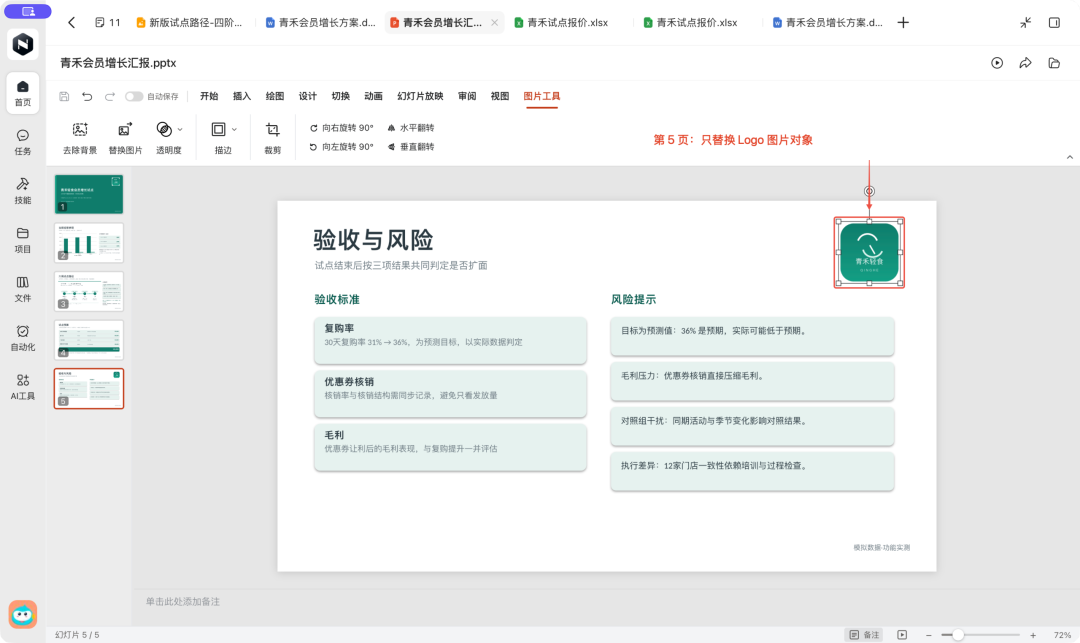Toggle the 备注 notes button in status bar
This screenshot has width=1080, height=643.
tap(864, 635)
